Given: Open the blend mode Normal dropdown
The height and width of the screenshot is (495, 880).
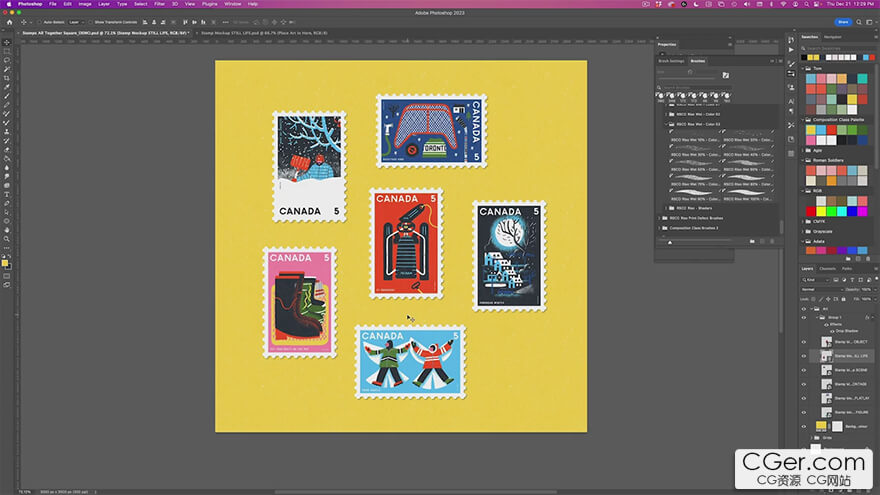Looking at the screenshot, I should [x=822, y=290].
